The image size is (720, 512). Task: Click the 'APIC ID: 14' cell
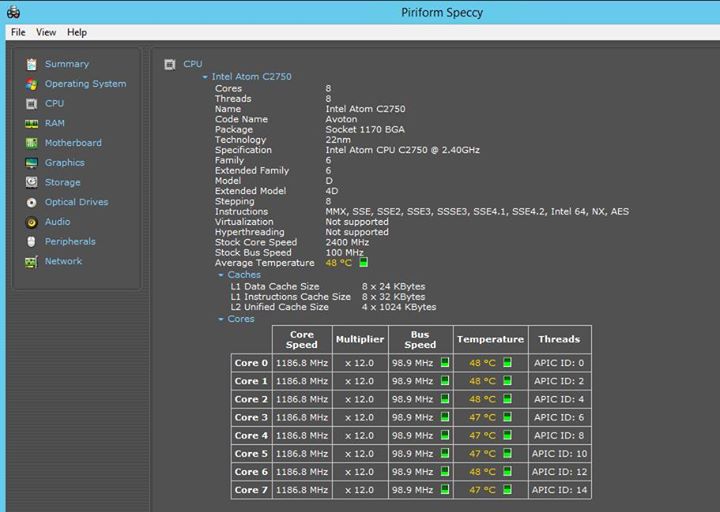pos(559,490)
